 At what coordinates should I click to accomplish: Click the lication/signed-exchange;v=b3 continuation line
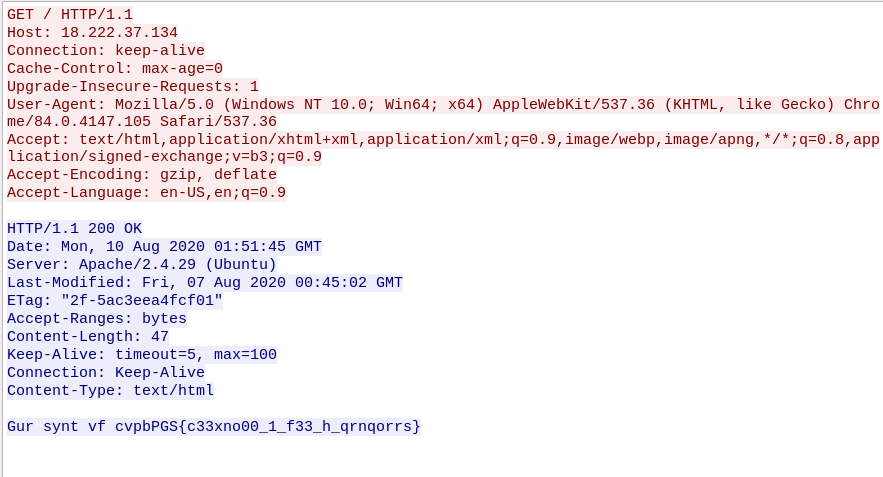(164, 156)
